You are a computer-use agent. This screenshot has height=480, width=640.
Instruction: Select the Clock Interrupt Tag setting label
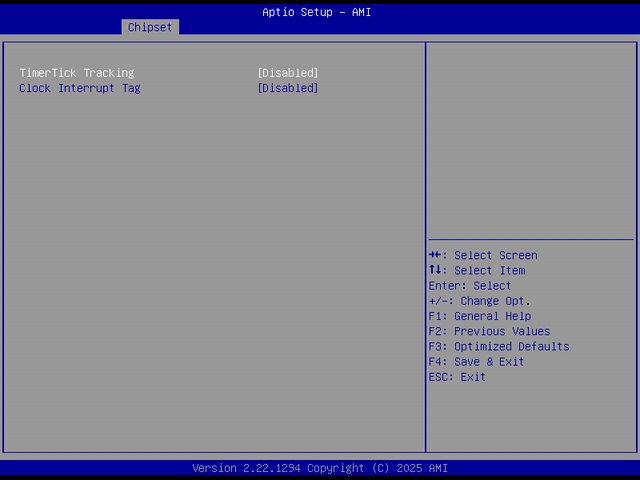80,88
